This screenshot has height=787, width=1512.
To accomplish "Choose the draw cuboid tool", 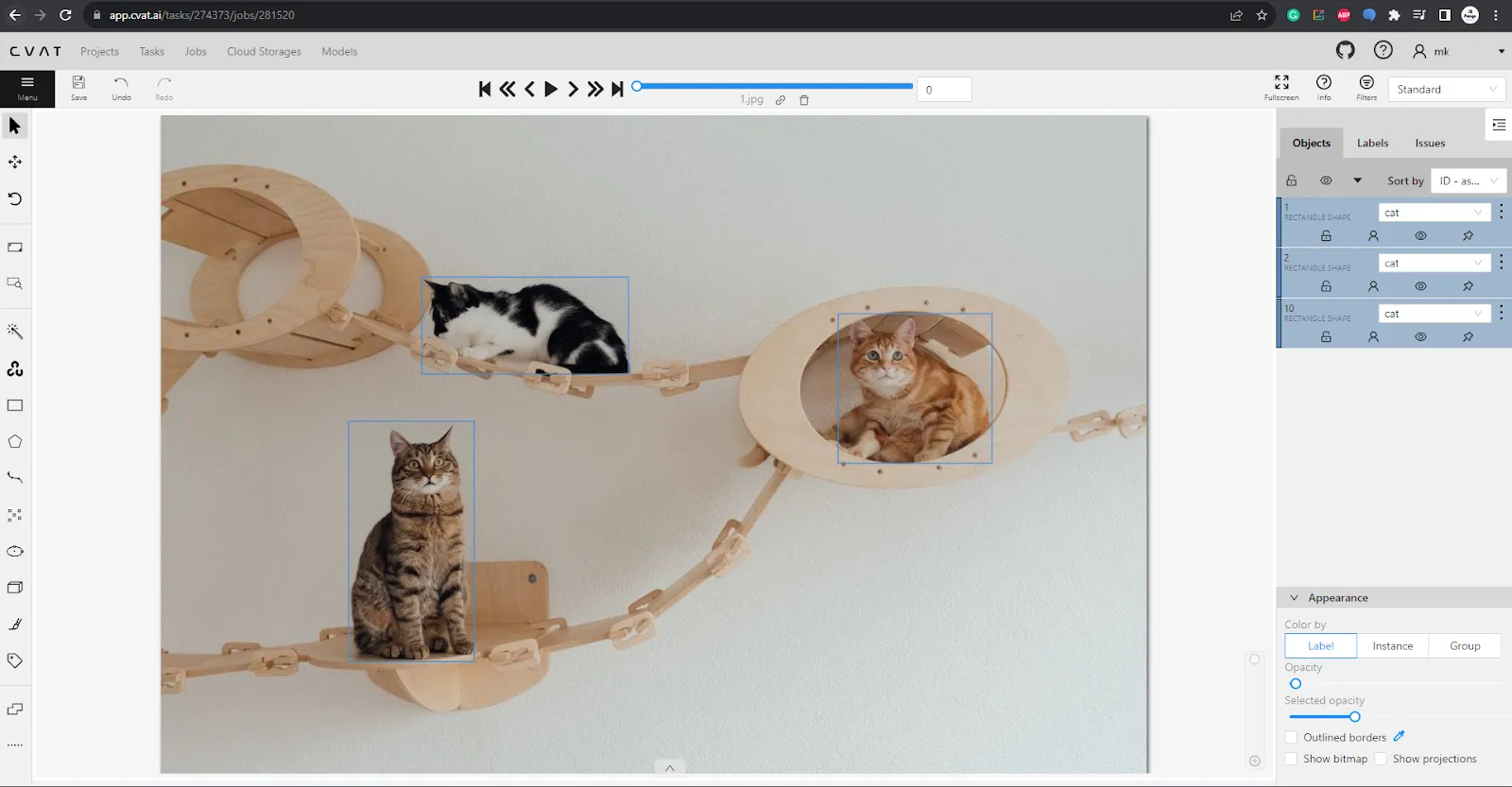I will (x=15, y=588).
